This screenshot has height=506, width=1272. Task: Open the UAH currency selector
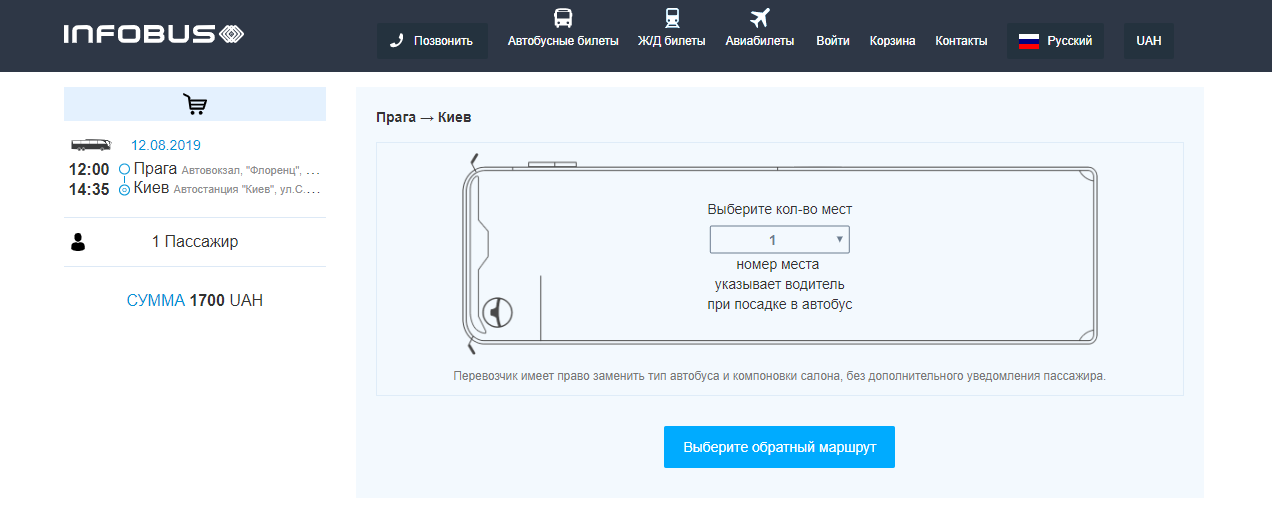pos(1149,41)
